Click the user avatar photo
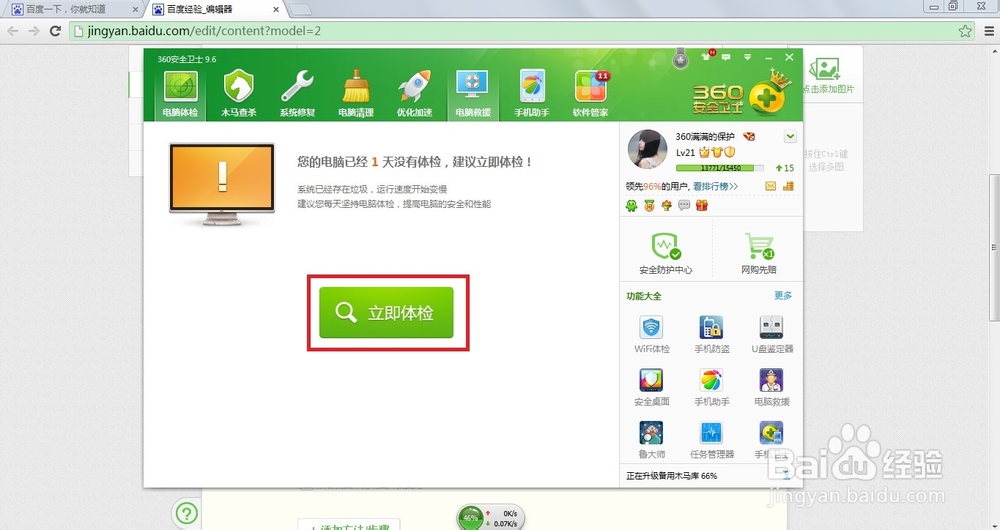 (647, 149)
